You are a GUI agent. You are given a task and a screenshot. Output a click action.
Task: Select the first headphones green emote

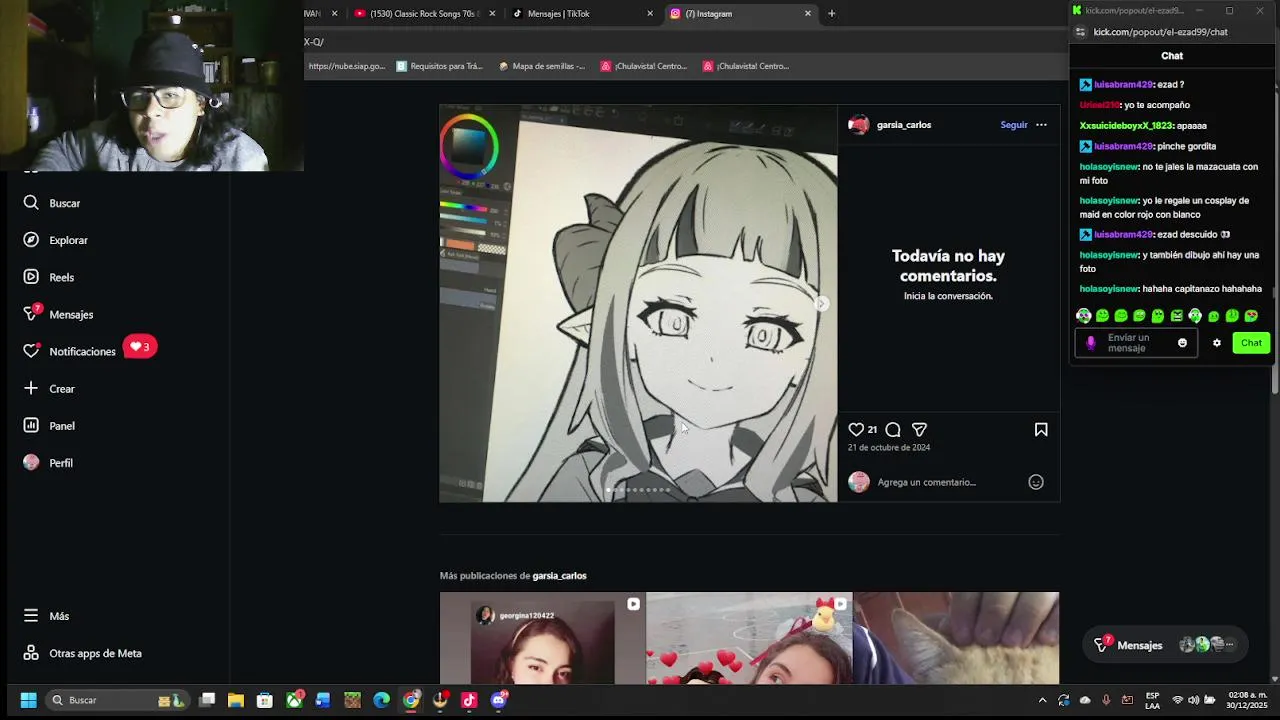tap(1083, 316)
